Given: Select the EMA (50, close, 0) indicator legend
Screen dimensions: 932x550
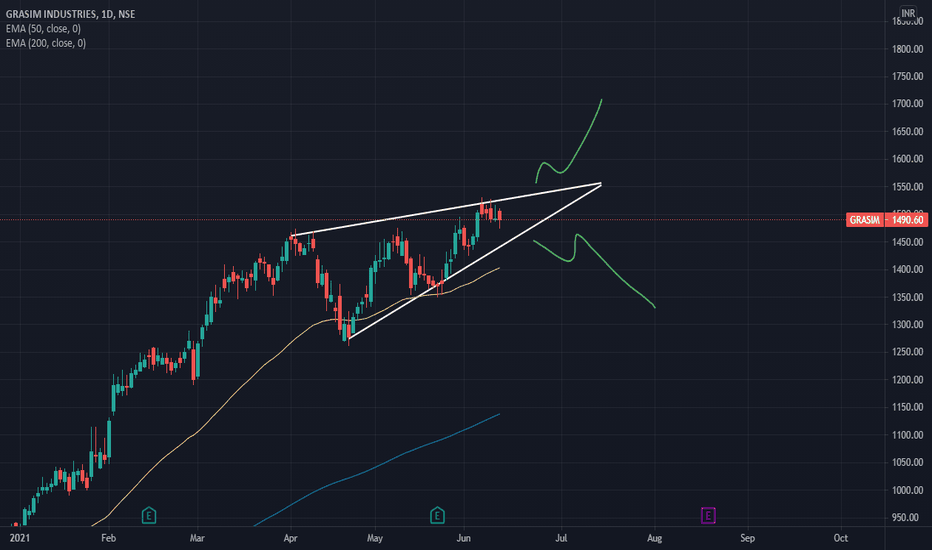Looking at the screenshot, I should click(43, 29).
